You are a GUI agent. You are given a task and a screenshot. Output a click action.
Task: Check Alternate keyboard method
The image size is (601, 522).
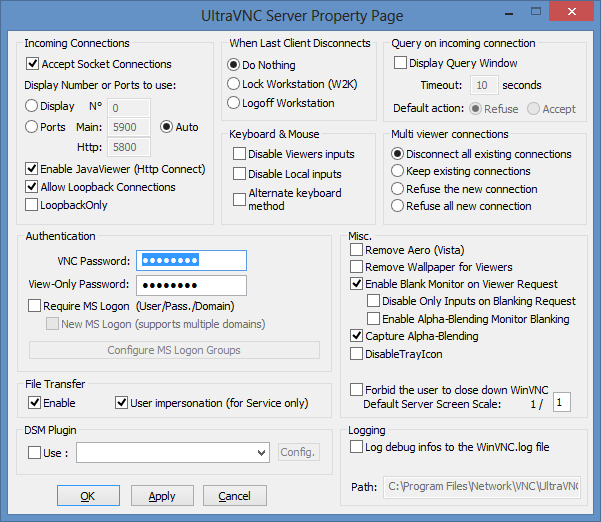click(x=240, y=199)
